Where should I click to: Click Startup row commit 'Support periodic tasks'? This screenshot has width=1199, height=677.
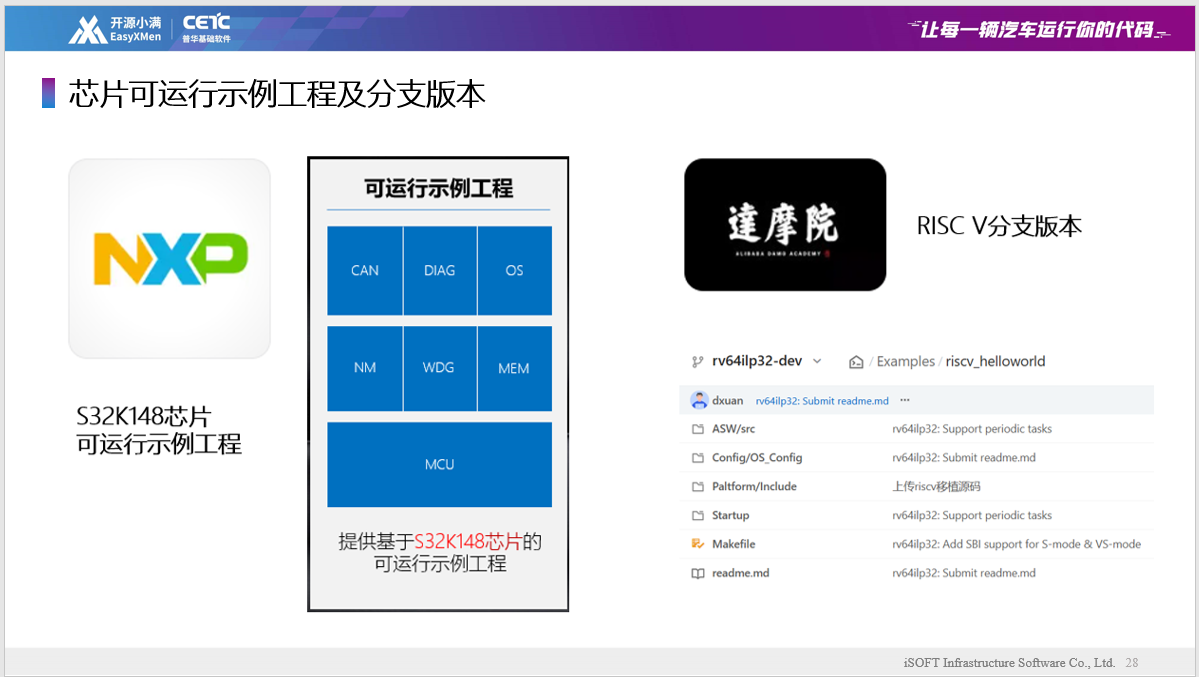point(972,516)
